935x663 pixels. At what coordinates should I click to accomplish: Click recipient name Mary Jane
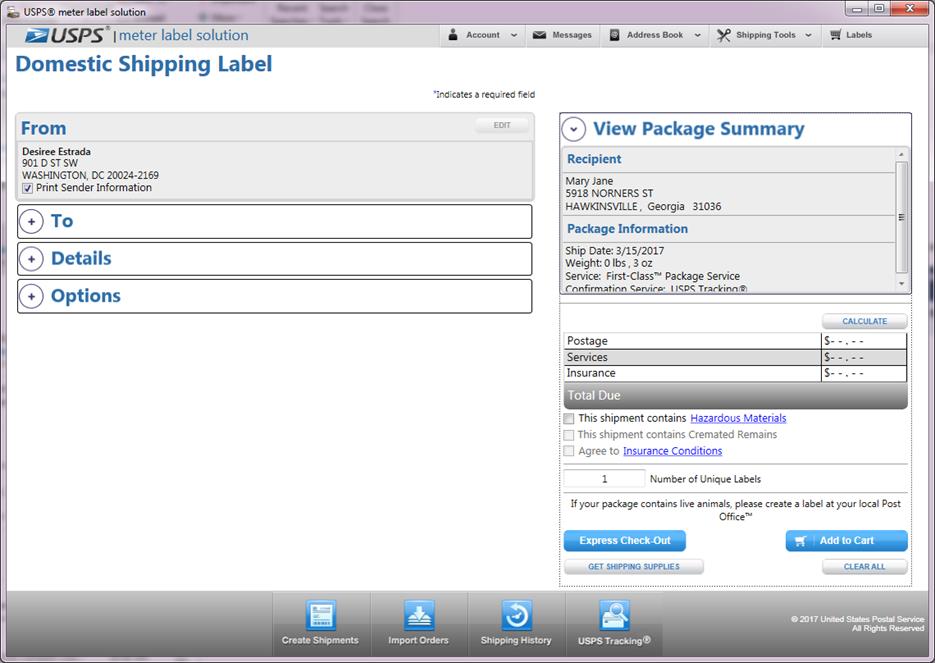click(589, 181)
